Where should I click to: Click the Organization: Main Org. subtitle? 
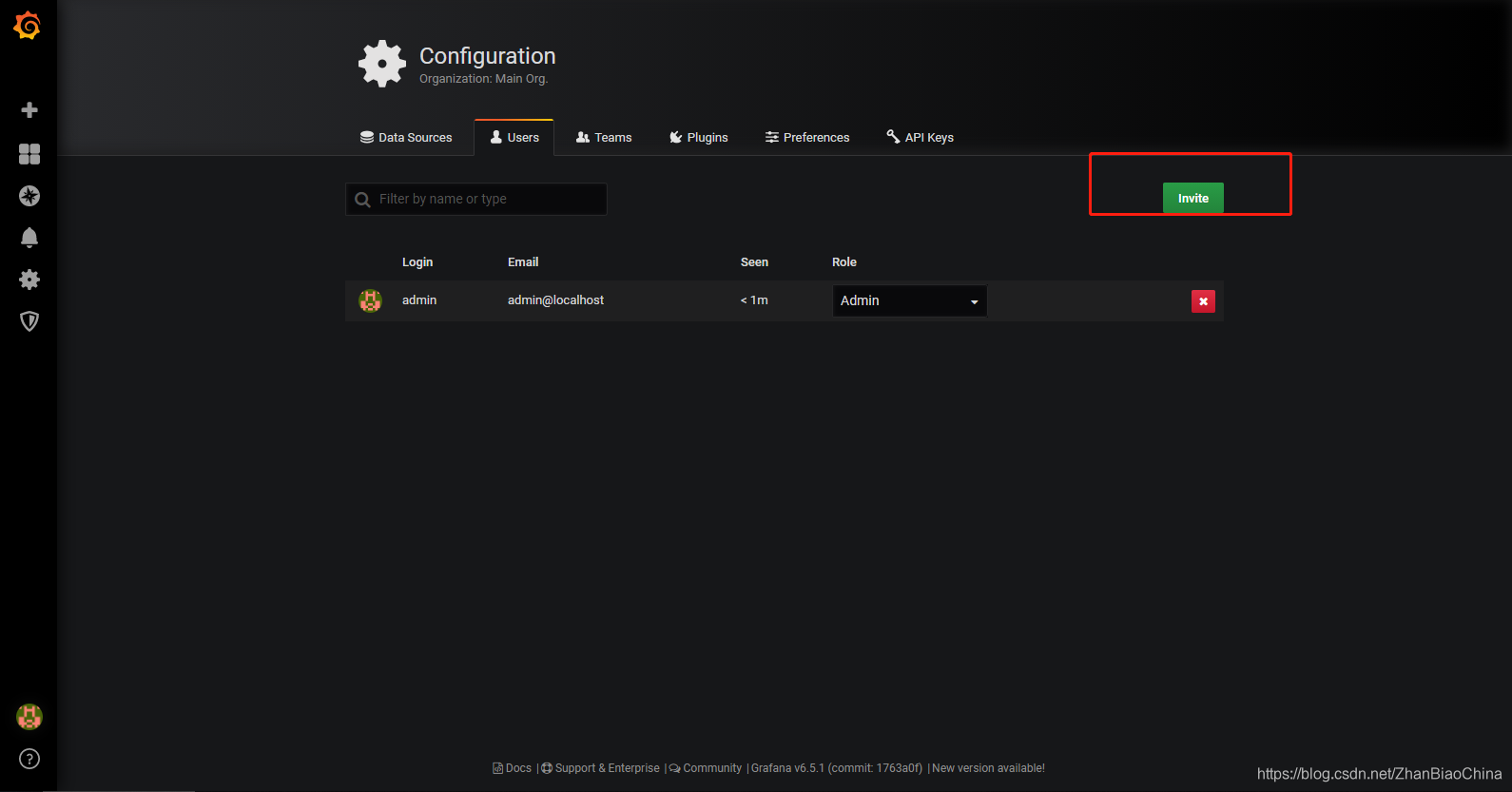click(x=484, y=79)
